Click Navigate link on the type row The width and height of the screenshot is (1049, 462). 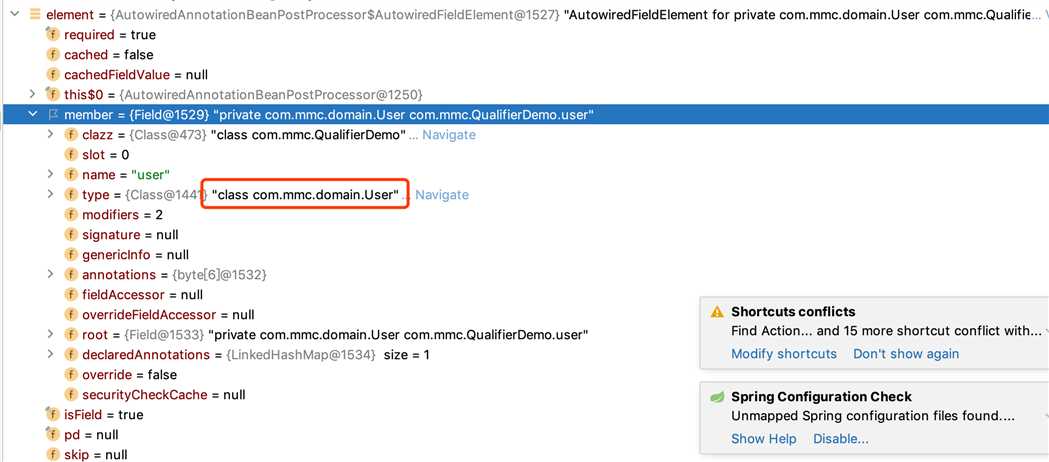tap(442, 195)
